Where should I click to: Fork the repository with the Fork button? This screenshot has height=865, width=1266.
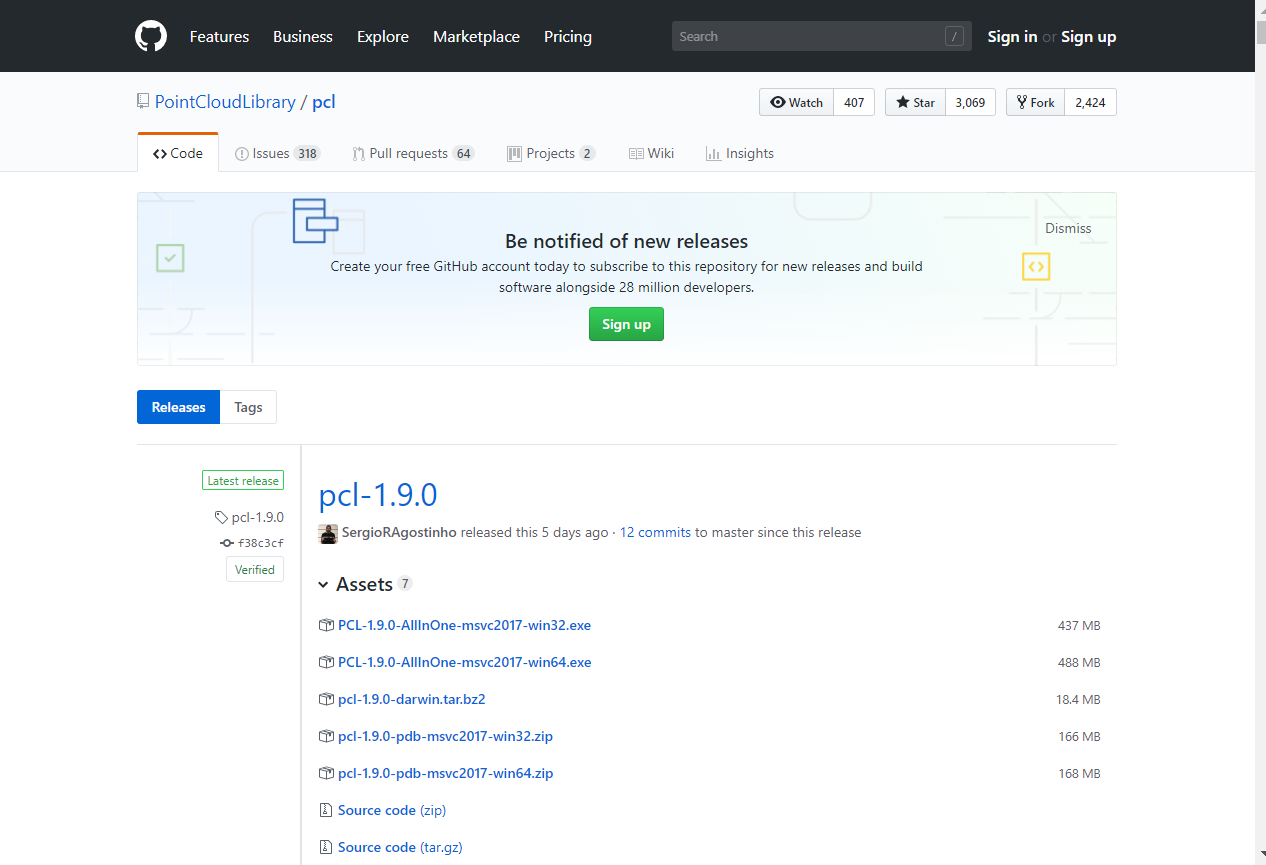coord(1035,102)
